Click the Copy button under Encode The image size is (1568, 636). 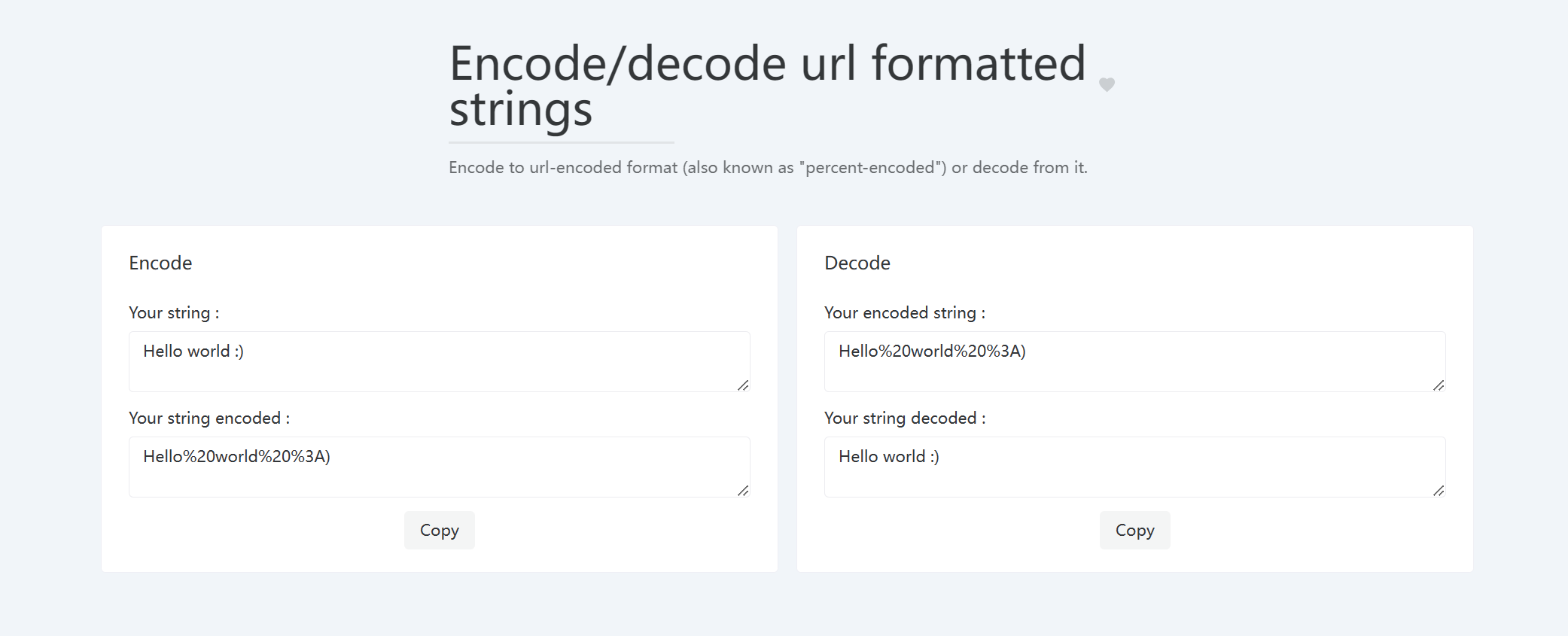pyautogui.click(x=439, y=530)
